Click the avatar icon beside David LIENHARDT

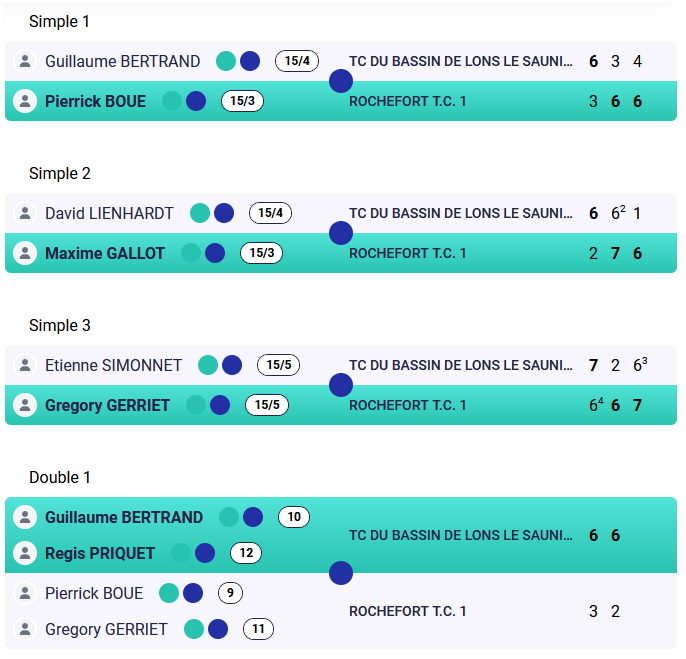tap(25, 213)
